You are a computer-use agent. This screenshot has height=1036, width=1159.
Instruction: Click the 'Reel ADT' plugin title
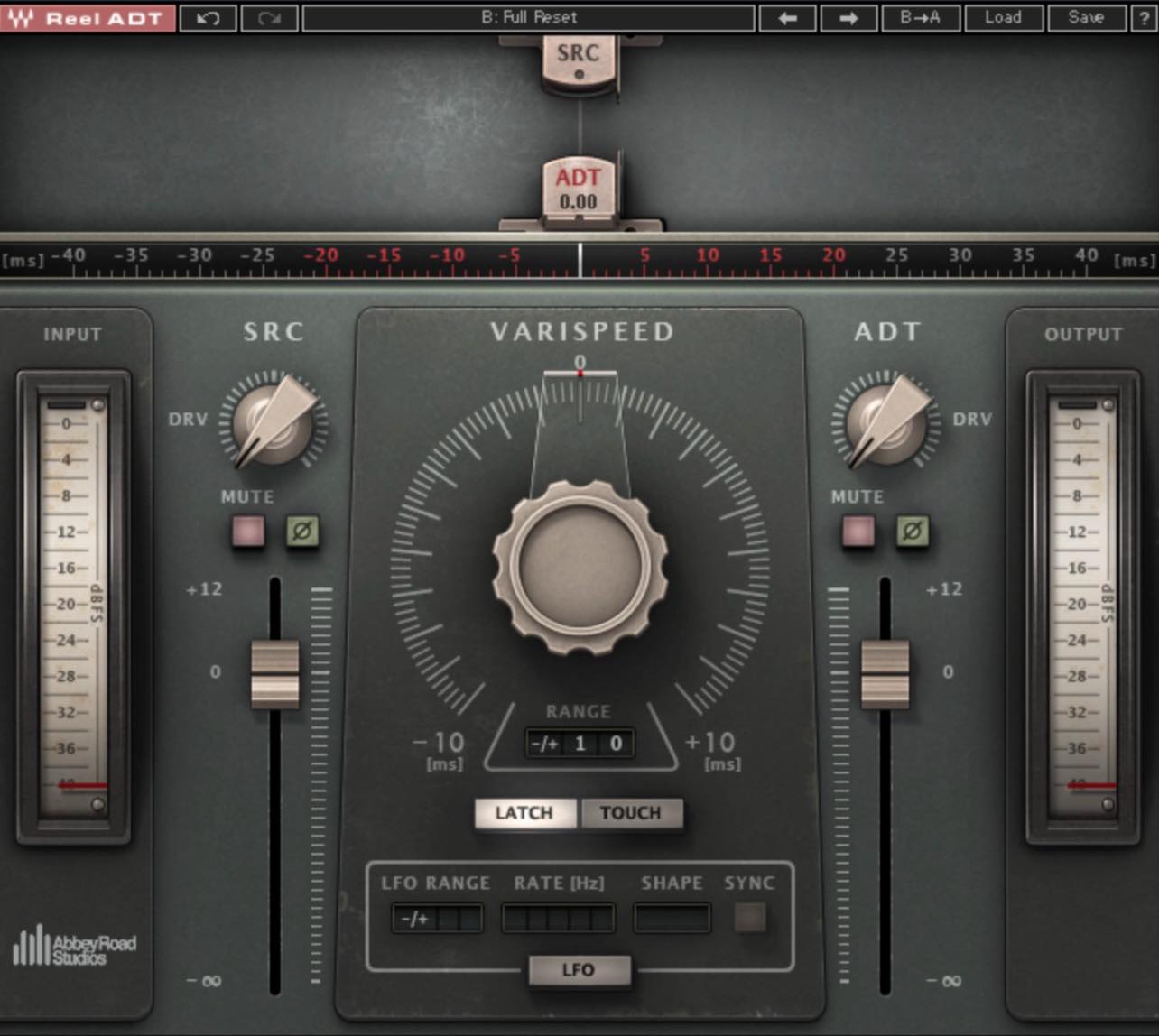tap(104, 18)
